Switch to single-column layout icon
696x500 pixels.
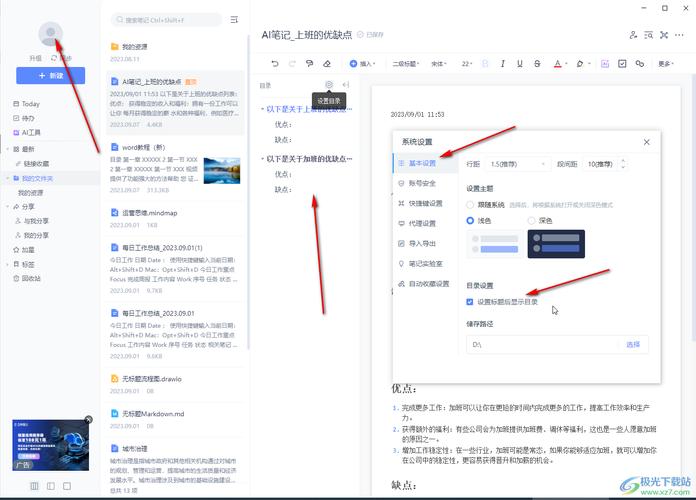tap(67, 486)
